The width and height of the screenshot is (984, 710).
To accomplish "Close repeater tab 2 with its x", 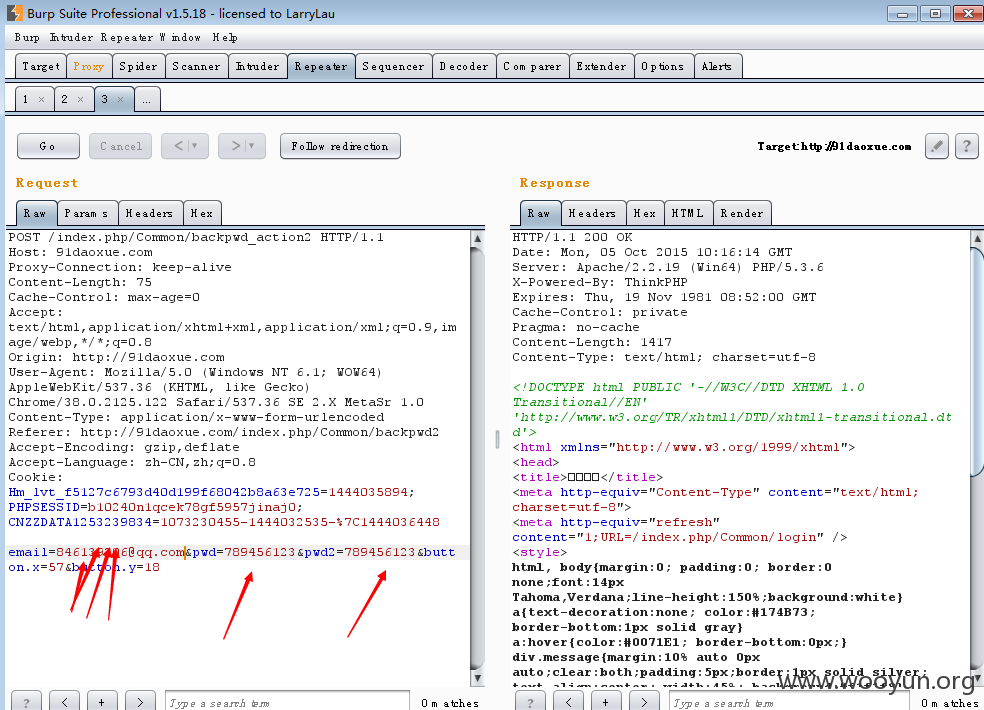I will click(80, 99).
